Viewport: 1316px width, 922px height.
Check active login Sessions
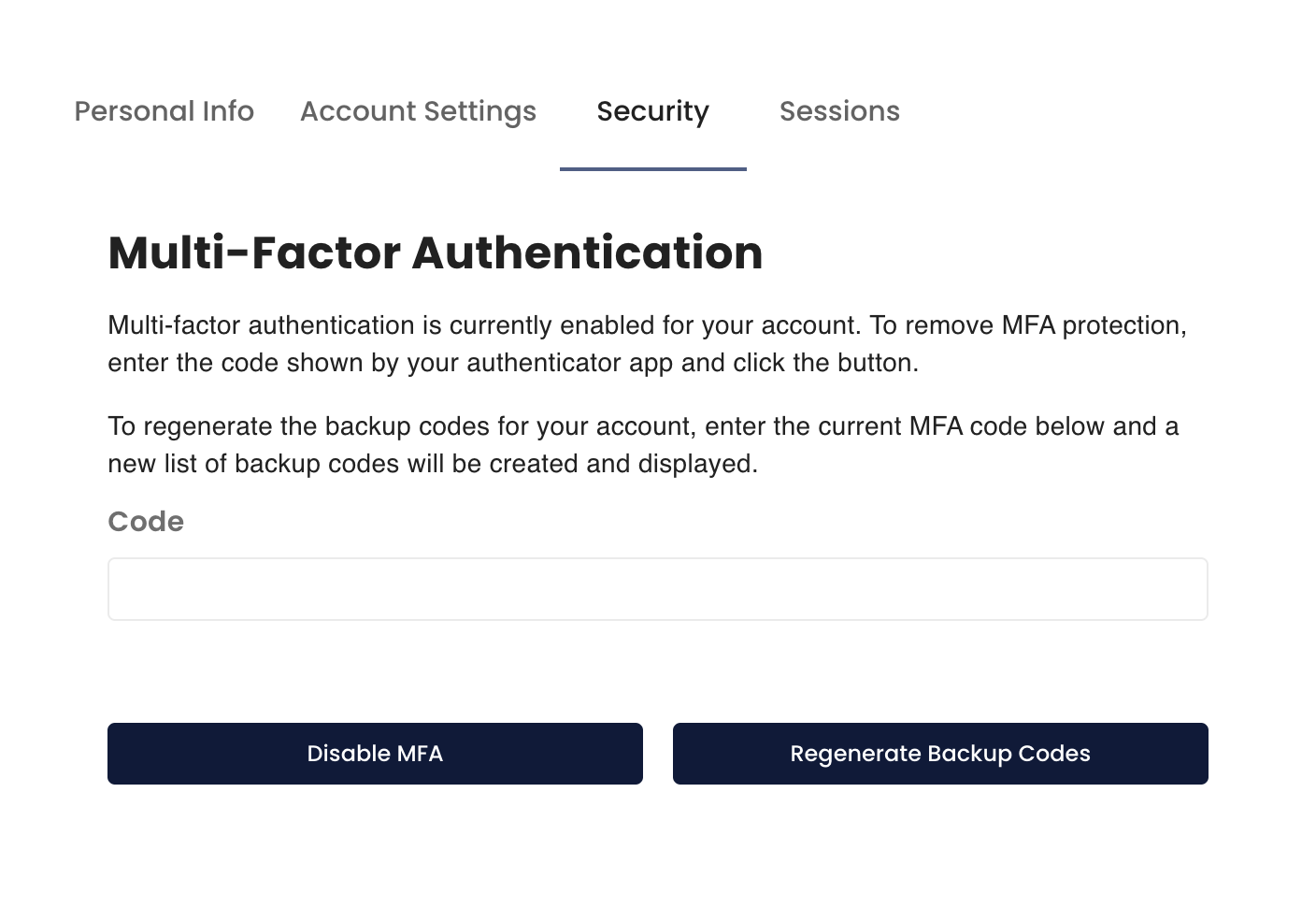click(x=838, y=111)
